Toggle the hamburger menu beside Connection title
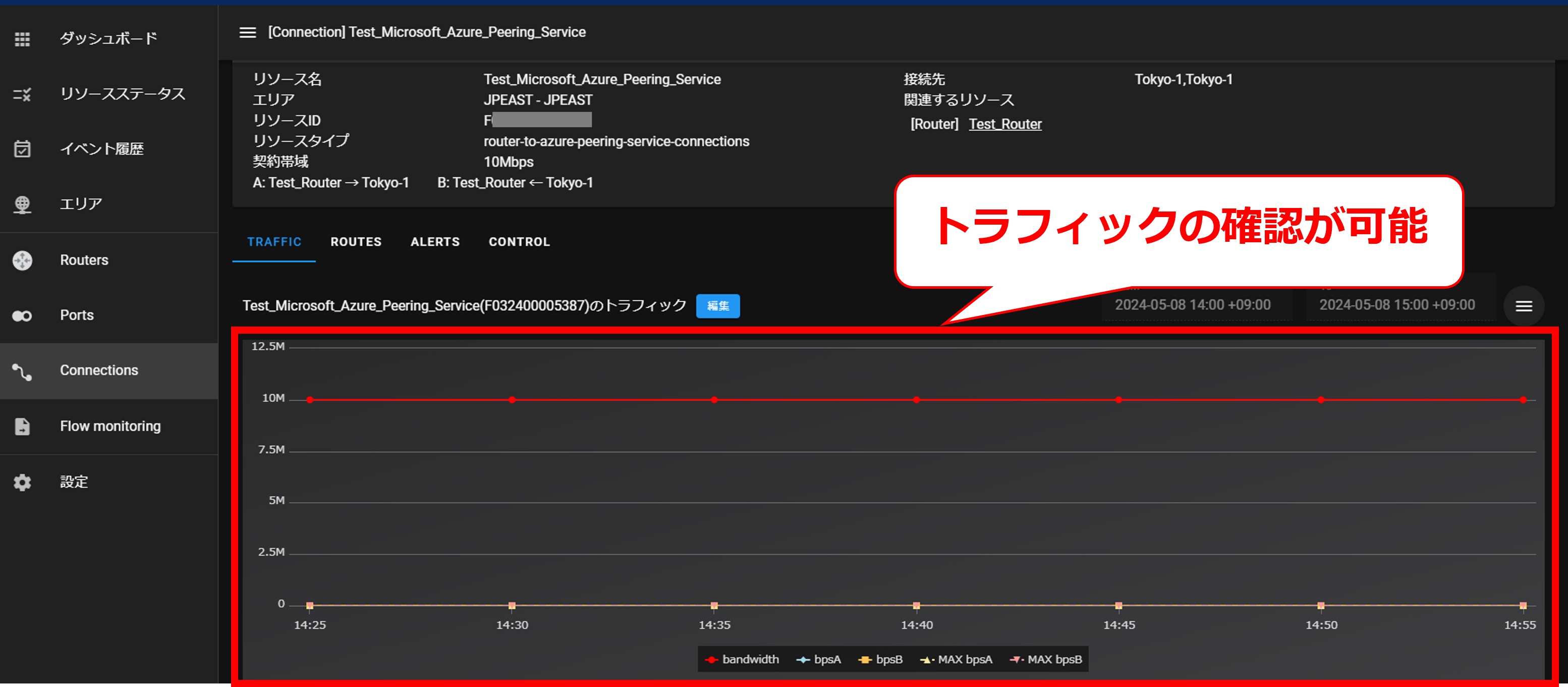The height and width of the screenshot is (687, 1568). 247,32
